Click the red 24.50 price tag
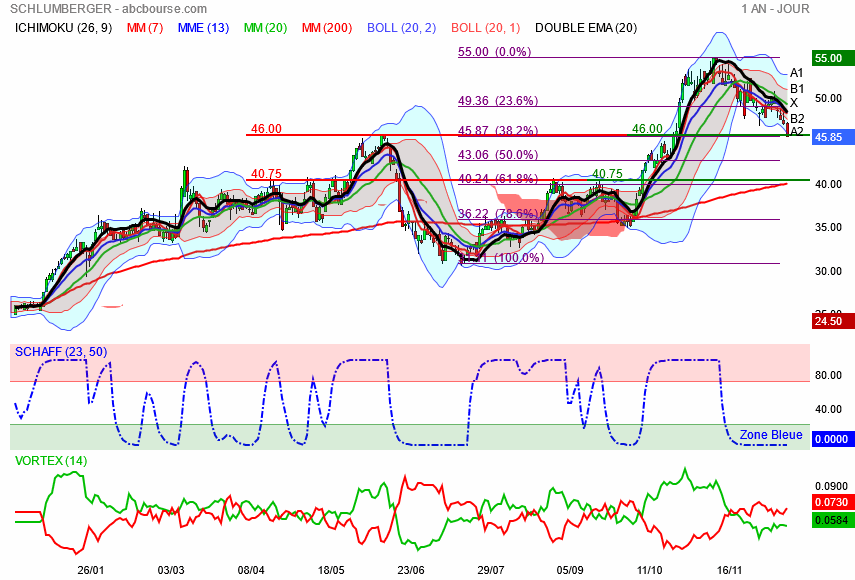The image size is (855, 580). tap(832, 321)
